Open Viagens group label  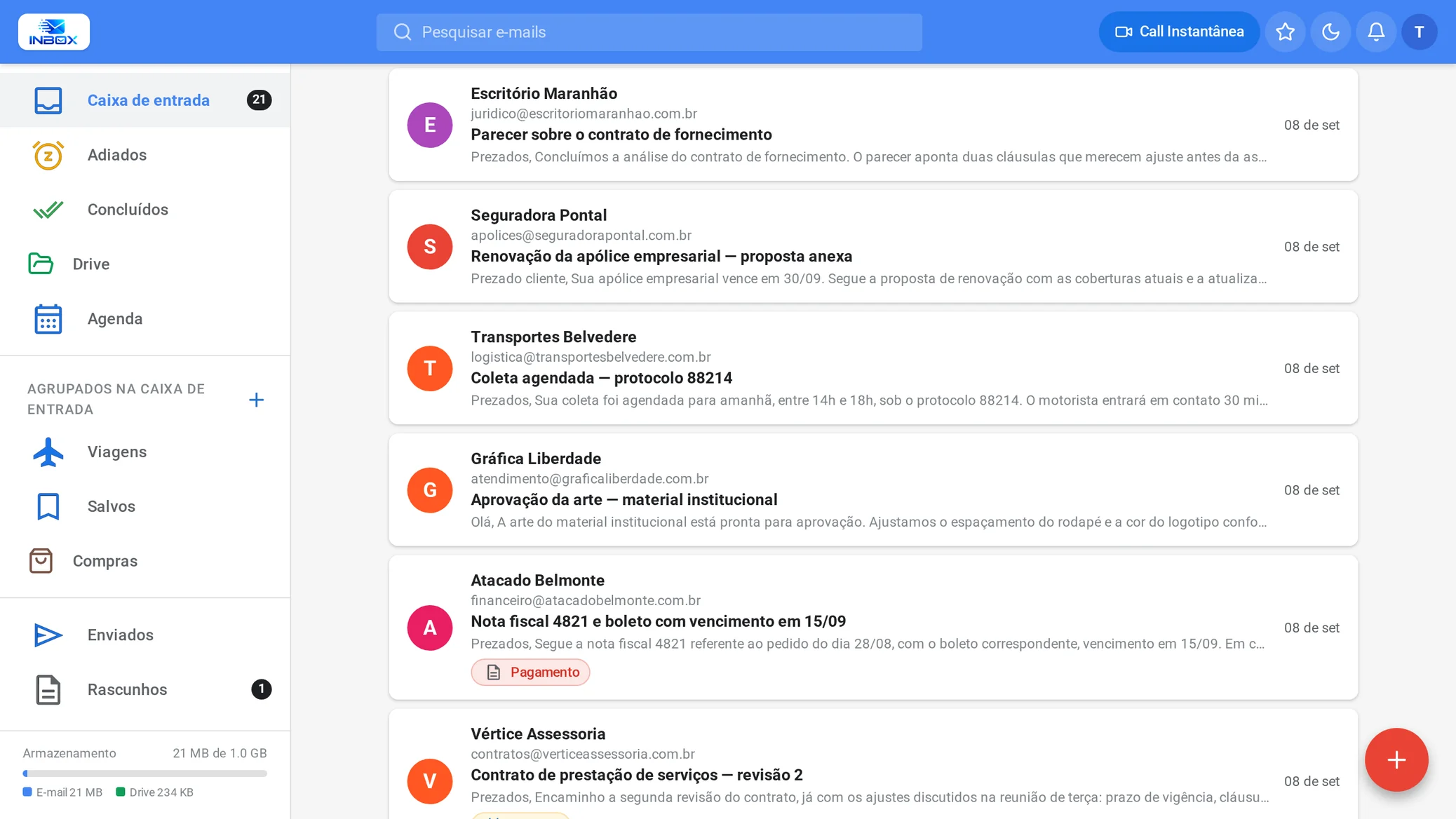coord(117,452)
